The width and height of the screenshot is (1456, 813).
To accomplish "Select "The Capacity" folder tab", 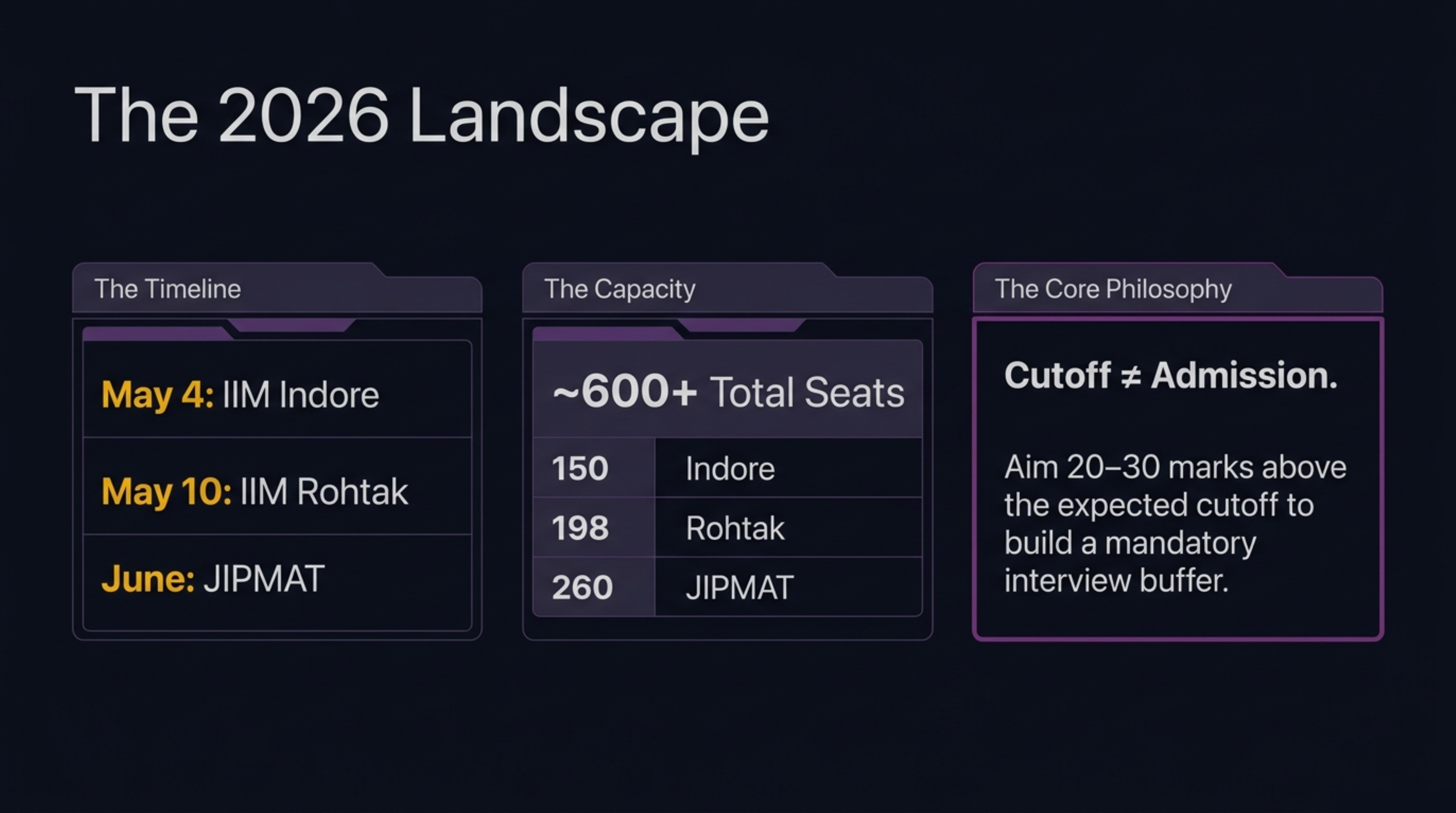I will point(620,289).
